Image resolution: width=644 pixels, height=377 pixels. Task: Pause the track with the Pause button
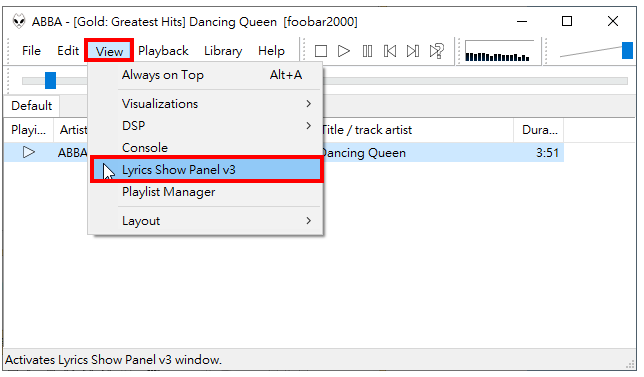point(367,51)
